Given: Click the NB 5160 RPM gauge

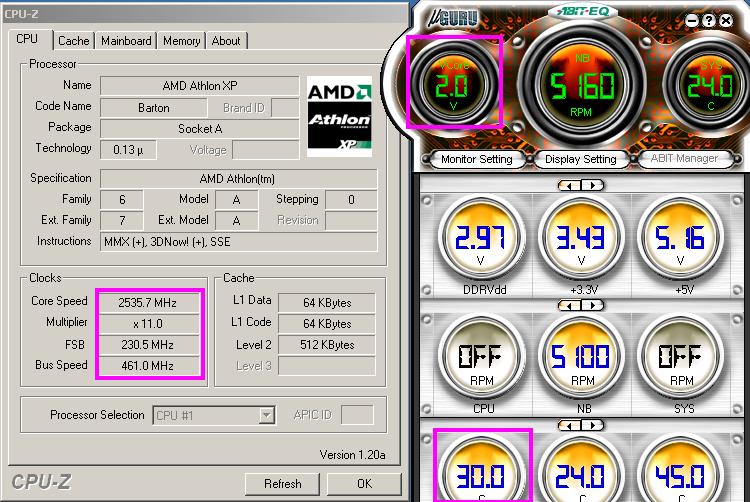Looking at the screenshot, I should tap(581, 84).
